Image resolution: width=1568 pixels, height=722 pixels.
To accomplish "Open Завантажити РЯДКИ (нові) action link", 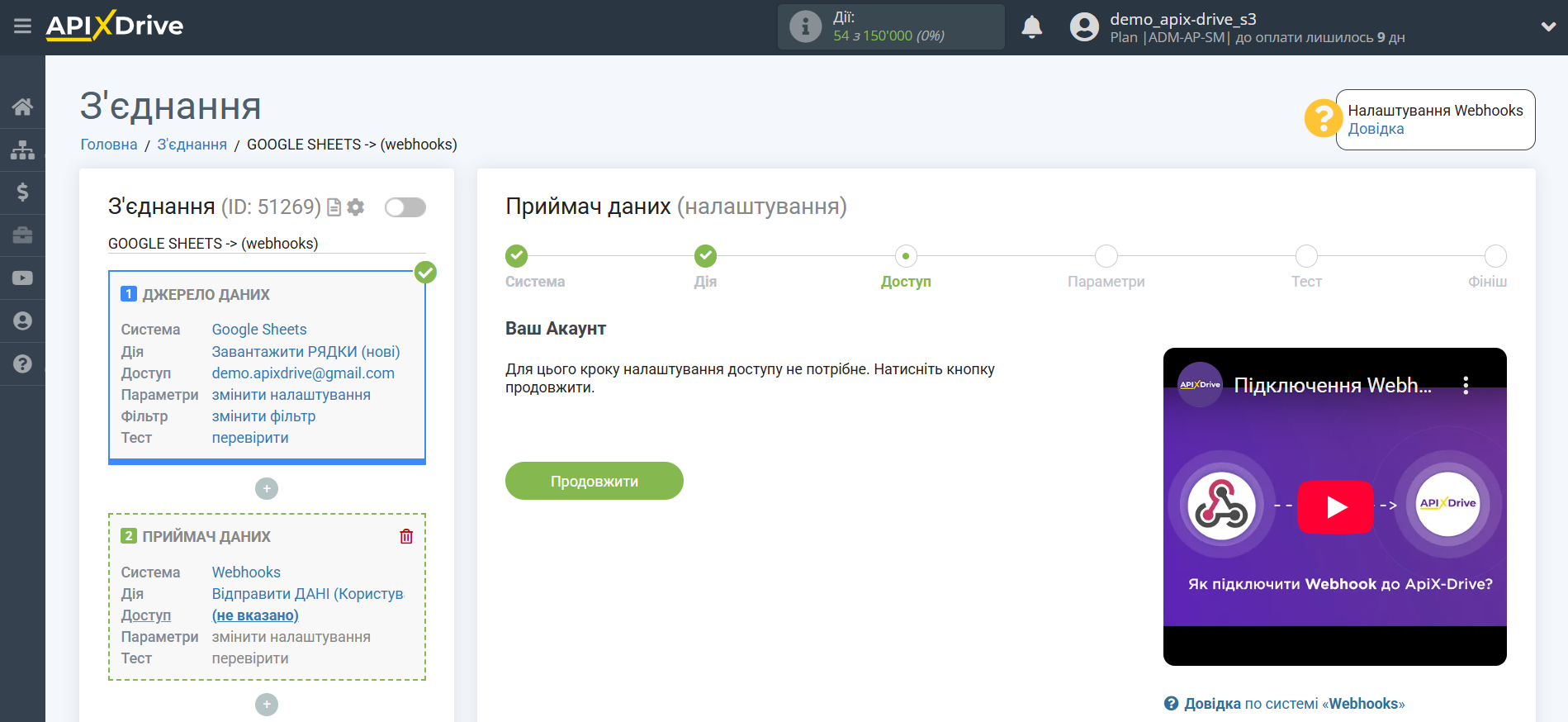I will (306, 352).
